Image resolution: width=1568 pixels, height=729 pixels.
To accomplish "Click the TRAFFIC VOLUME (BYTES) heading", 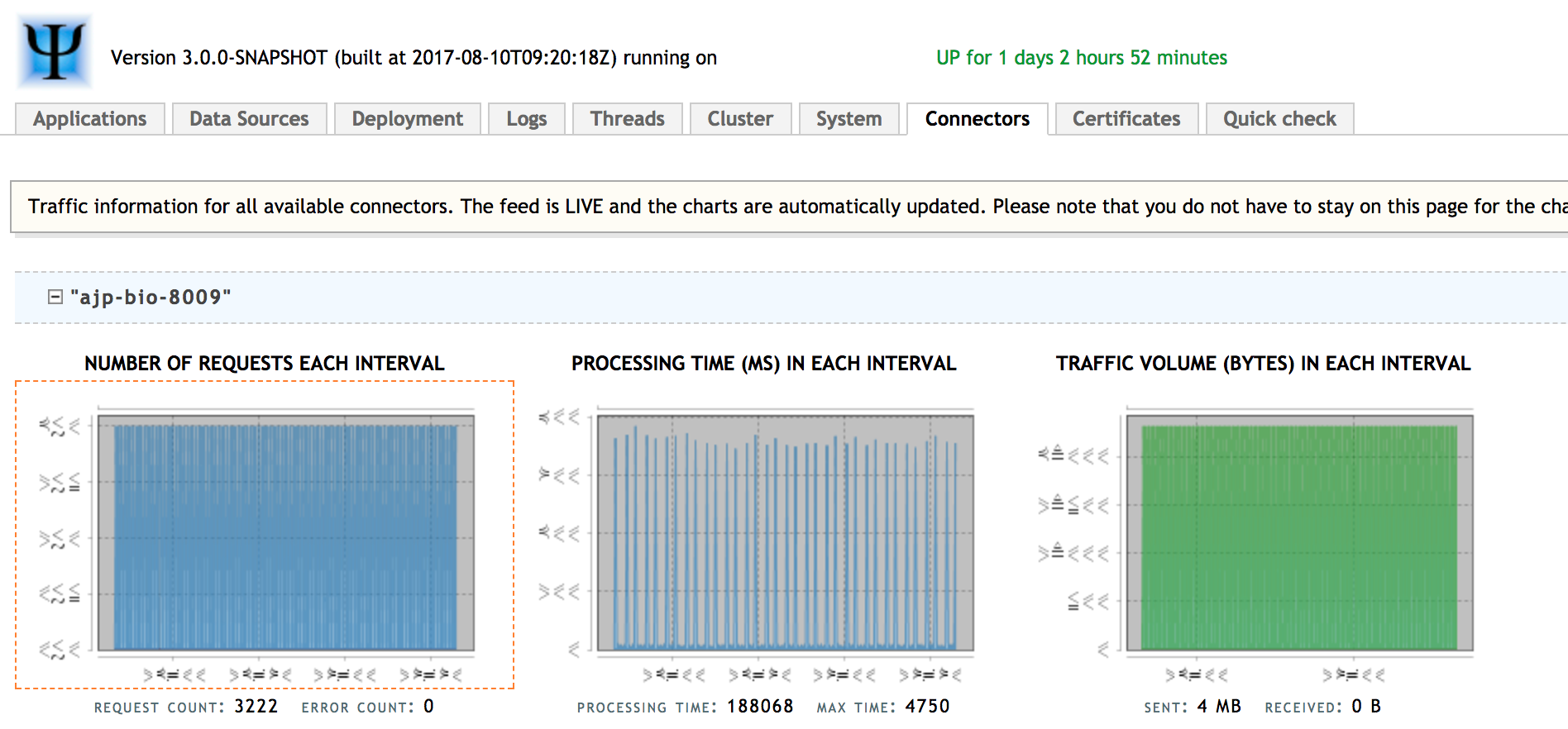I will coord(1263,364).
